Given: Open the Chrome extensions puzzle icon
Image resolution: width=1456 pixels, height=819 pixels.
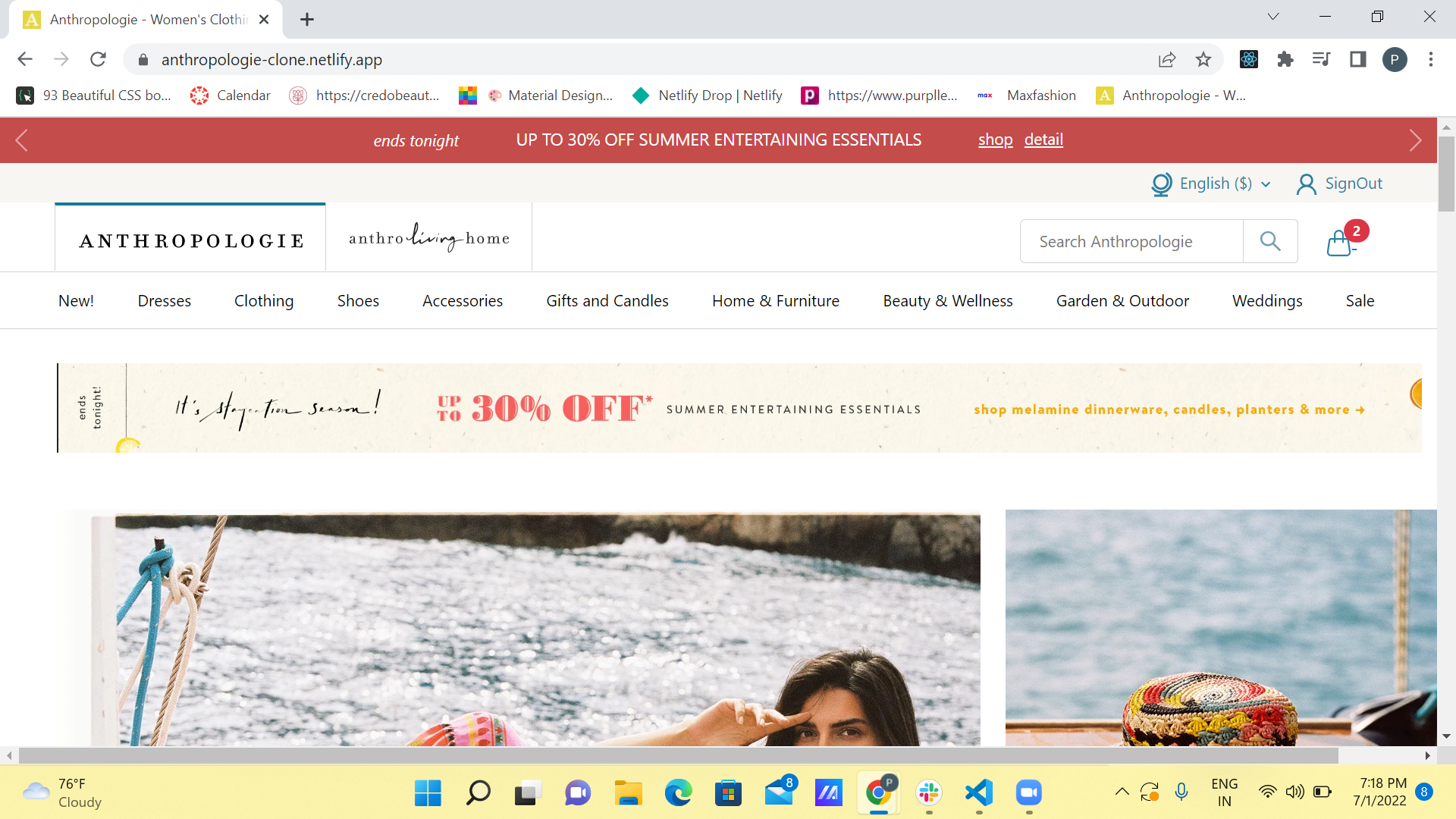Looking at the screenshot, I should click(x=1285, y=59).
